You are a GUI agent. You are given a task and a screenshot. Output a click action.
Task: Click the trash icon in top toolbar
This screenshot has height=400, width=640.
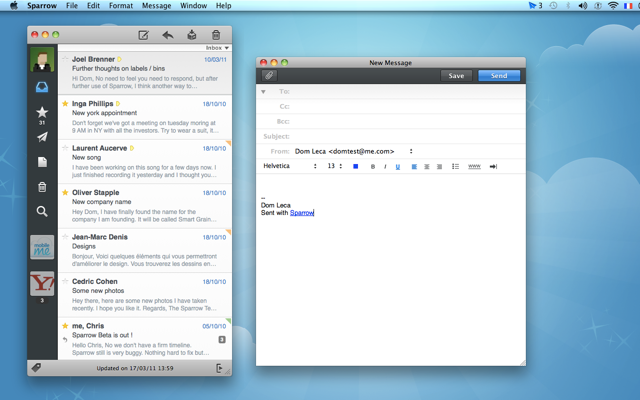[216, 36]
